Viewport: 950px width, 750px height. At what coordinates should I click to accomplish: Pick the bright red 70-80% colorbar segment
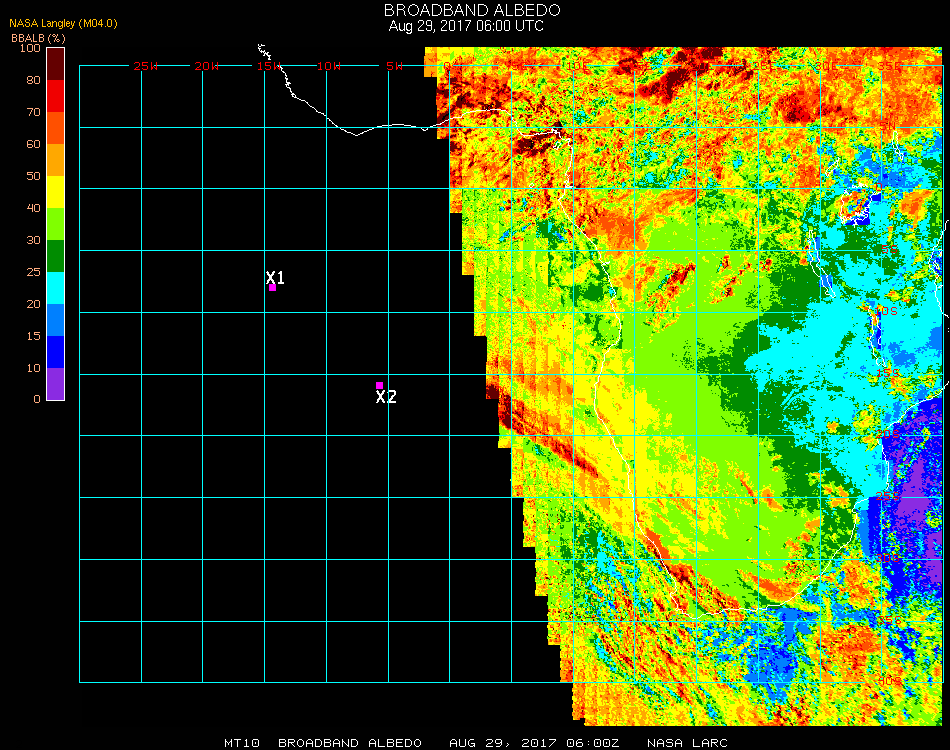tap(56, 95)
